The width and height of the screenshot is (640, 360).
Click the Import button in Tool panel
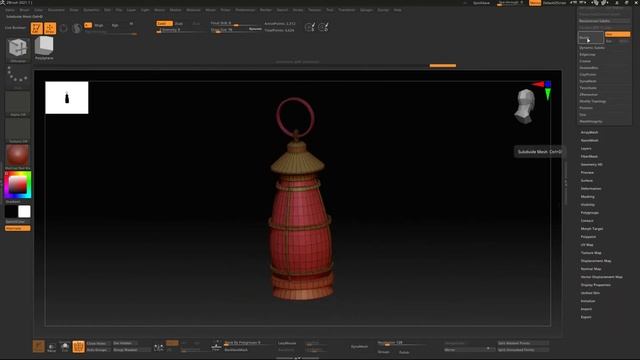(x=586, y=309)
